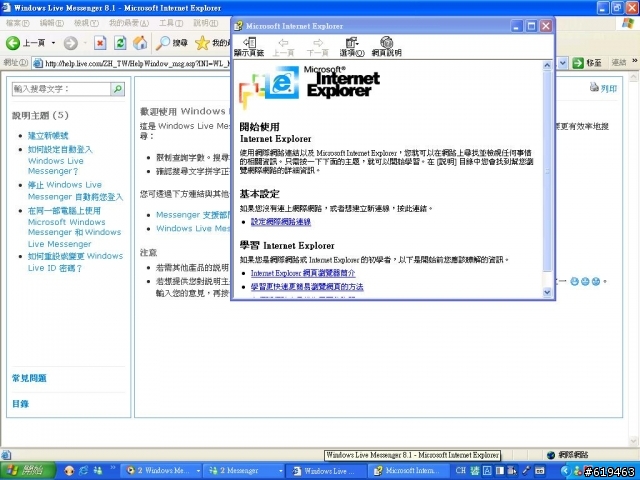Image resolution: width=640 pixels, height=480 pixels.
Task: Click the 上一頁 back arrow in help window
Action: pyautogui.click(x=283, y=47)
